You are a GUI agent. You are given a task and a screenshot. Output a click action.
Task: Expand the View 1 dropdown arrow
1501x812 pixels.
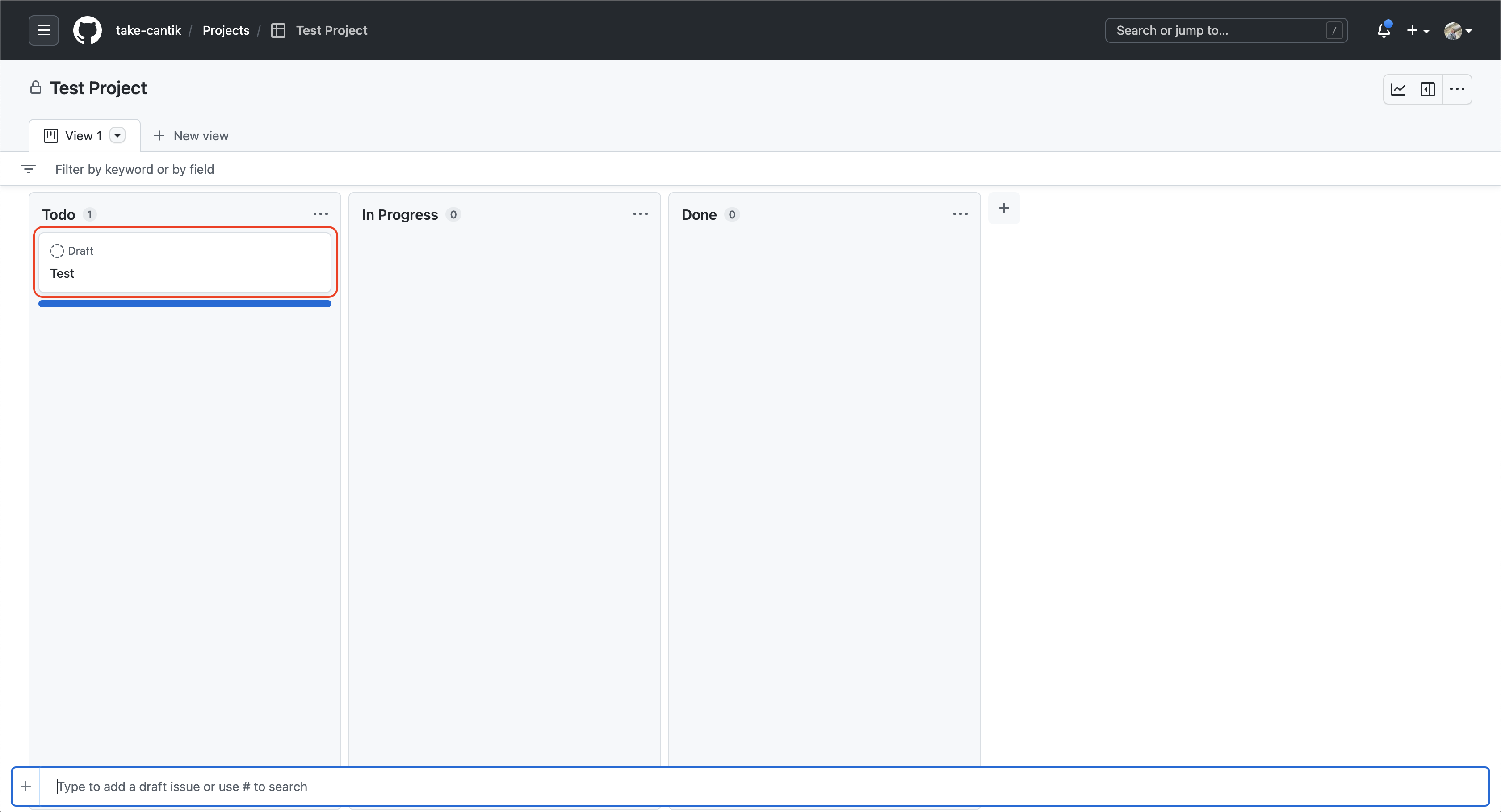[x=117, y=136]
